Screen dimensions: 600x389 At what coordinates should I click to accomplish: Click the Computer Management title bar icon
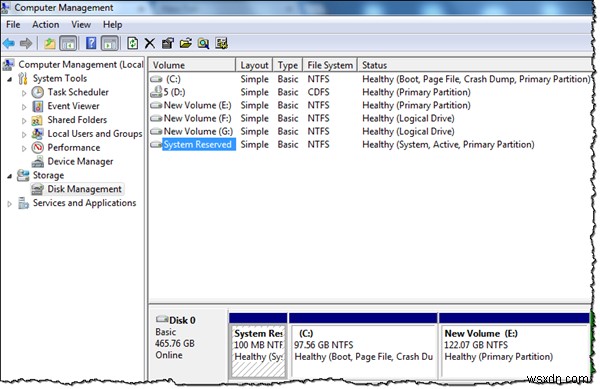point(5,7)
